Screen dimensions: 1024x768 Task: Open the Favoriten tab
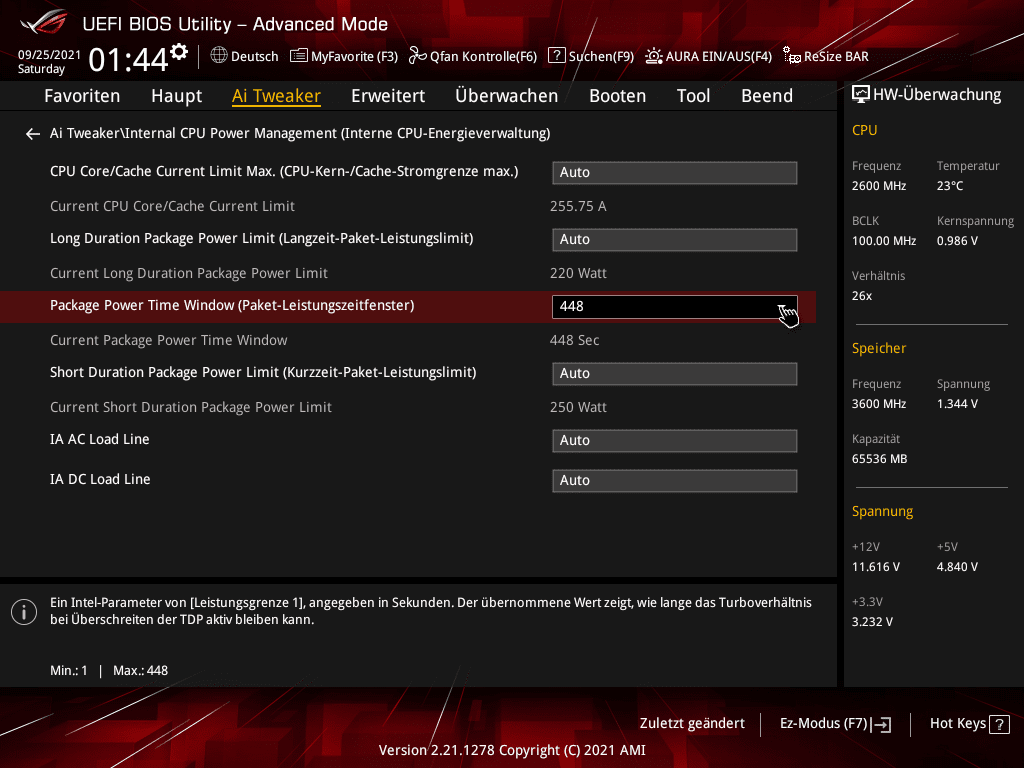pos(82,96)
